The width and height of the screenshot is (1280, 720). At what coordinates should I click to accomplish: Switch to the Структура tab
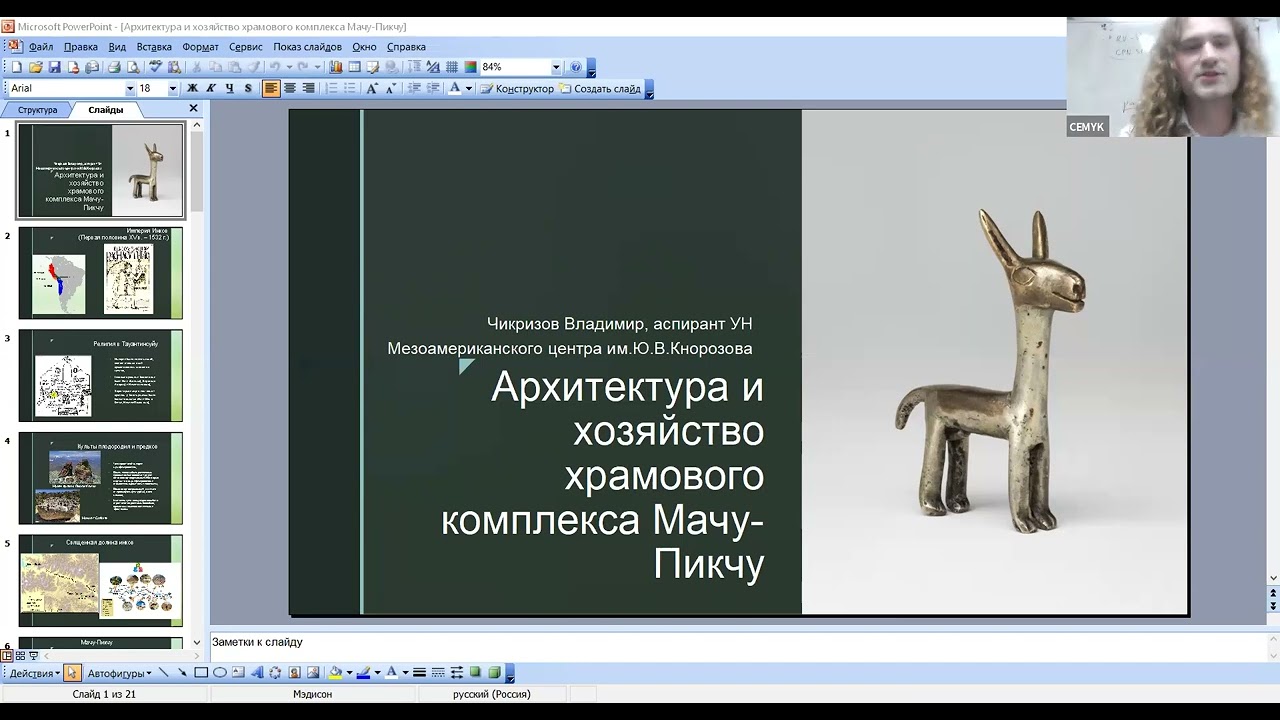tap(38, 110)
